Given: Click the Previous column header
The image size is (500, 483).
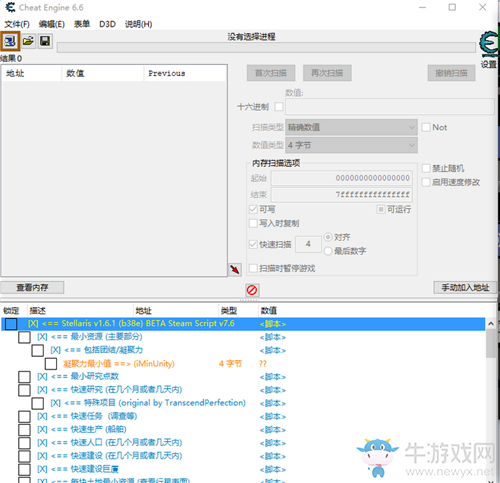Looking at the screenshot, I should 185,73.
